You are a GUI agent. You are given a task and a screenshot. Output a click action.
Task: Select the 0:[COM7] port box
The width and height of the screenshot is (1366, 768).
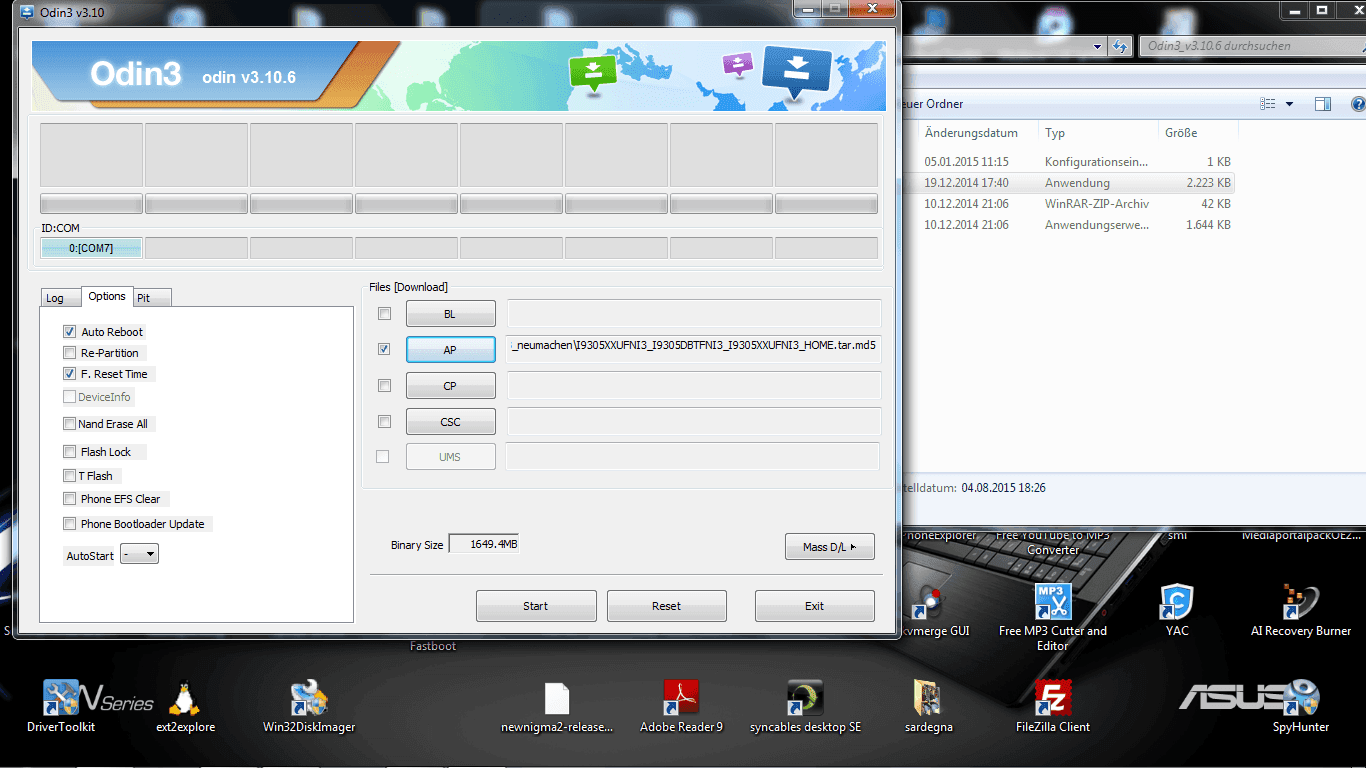[x=91, y=248]
